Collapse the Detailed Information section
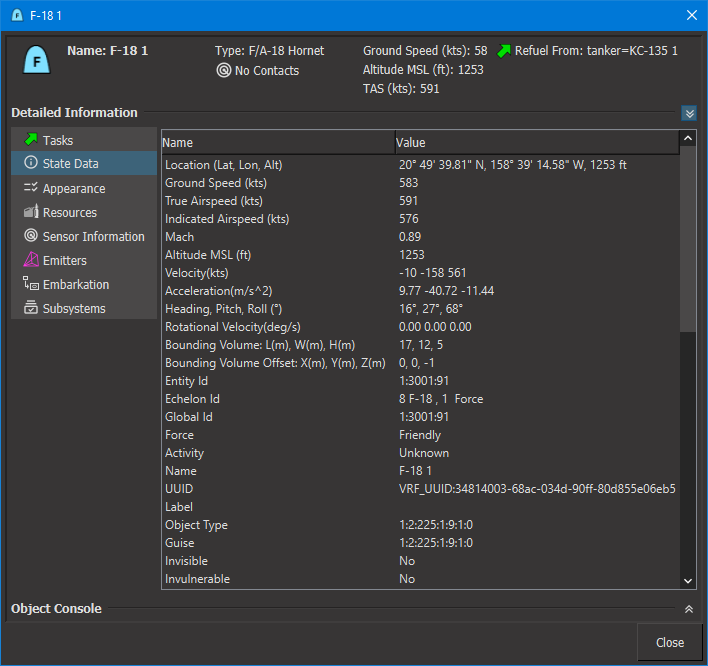708x666 pixels. point(689,113)
